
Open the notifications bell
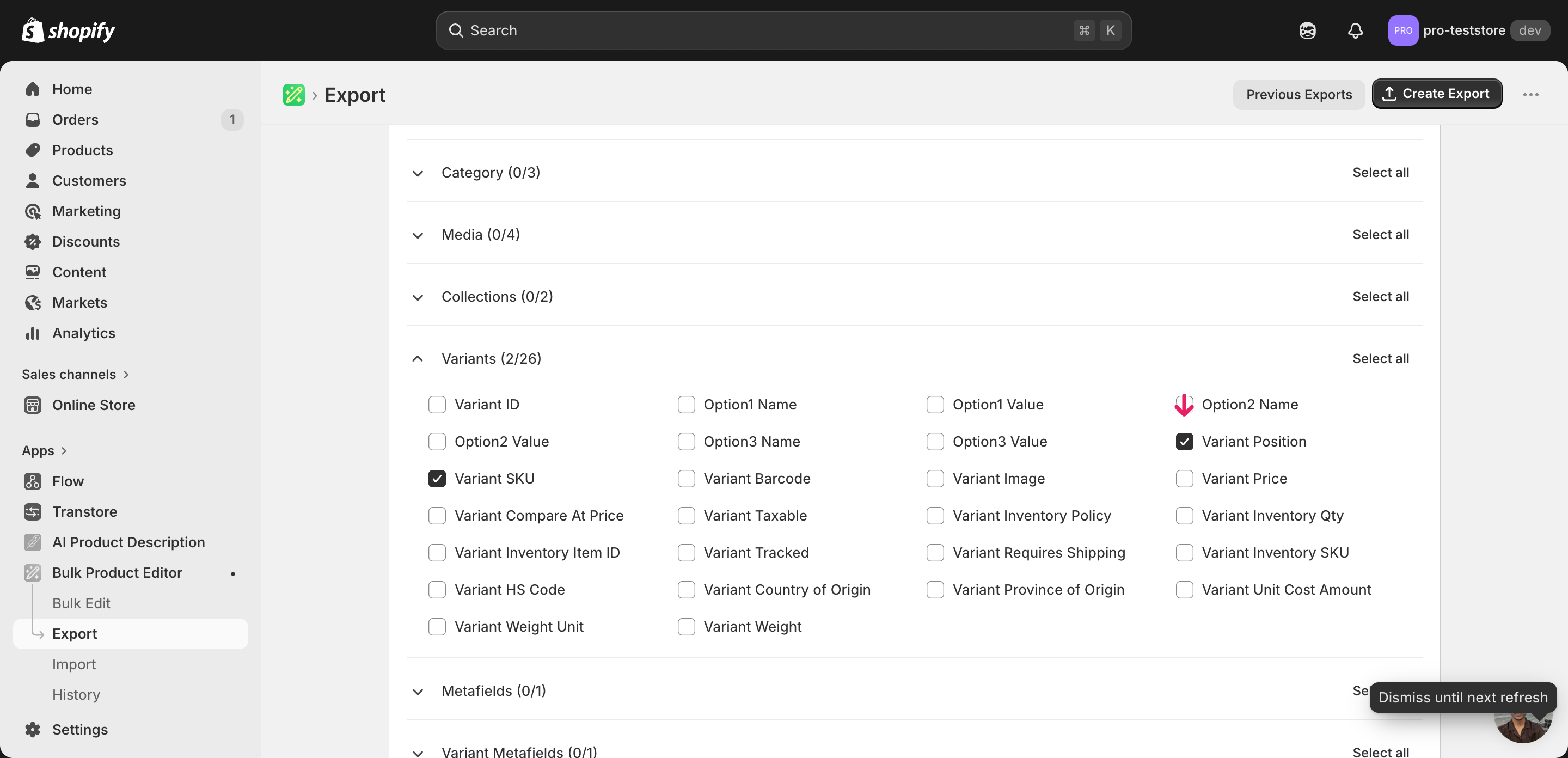click(x=1355, y=30)
